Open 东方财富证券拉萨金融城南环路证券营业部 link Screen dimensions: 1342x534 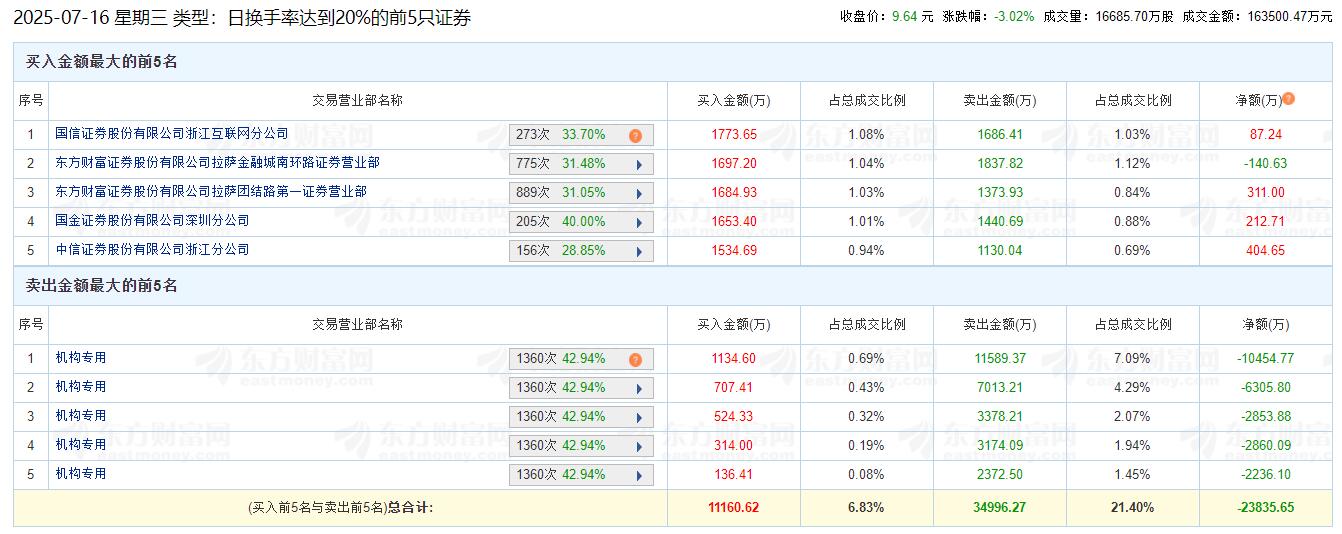click(217, 163)
